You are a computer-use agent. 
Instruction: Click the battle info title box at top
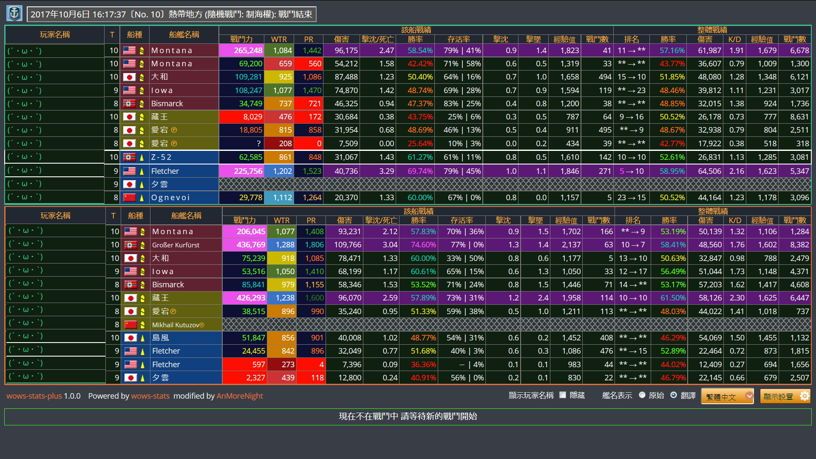coord(172,14)
